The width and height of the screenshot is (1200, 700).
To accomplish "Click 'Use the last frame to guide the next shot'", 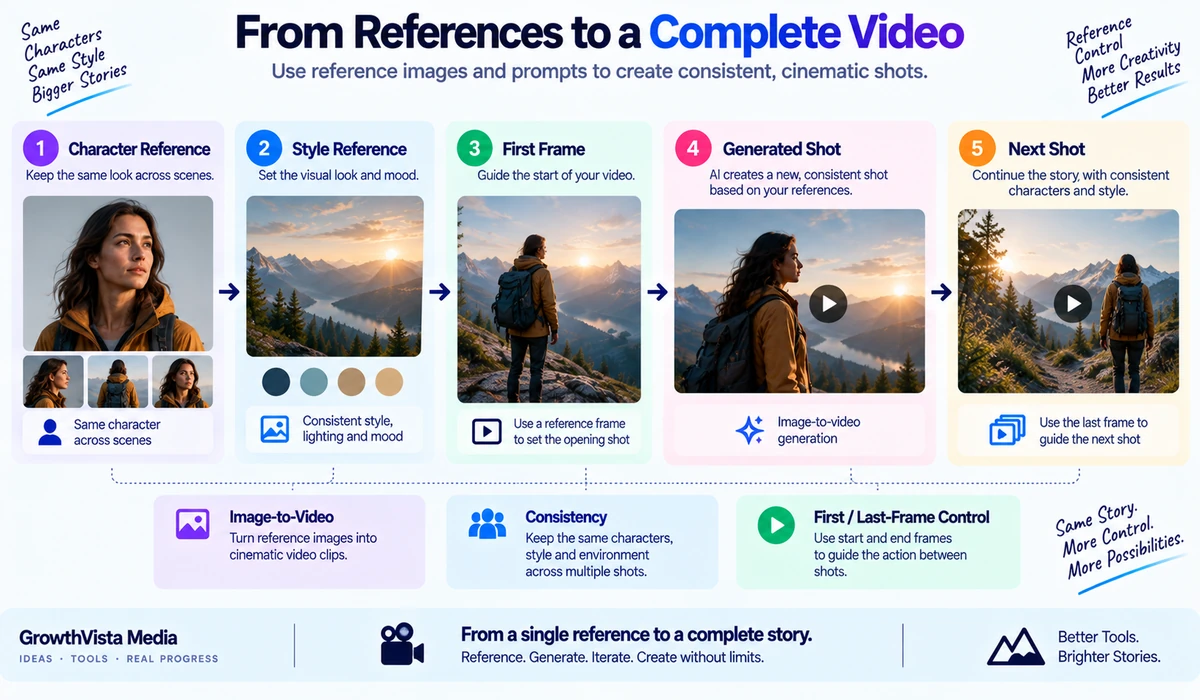I will point(1093,430).
